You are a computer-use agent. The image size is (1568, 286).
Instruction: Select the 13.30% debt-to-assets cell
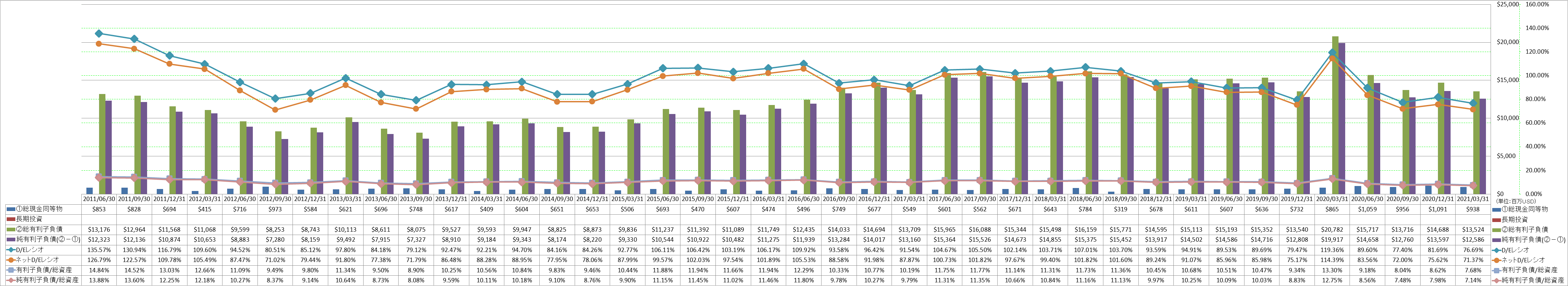pyautogui.click(x=1333, y=270)
